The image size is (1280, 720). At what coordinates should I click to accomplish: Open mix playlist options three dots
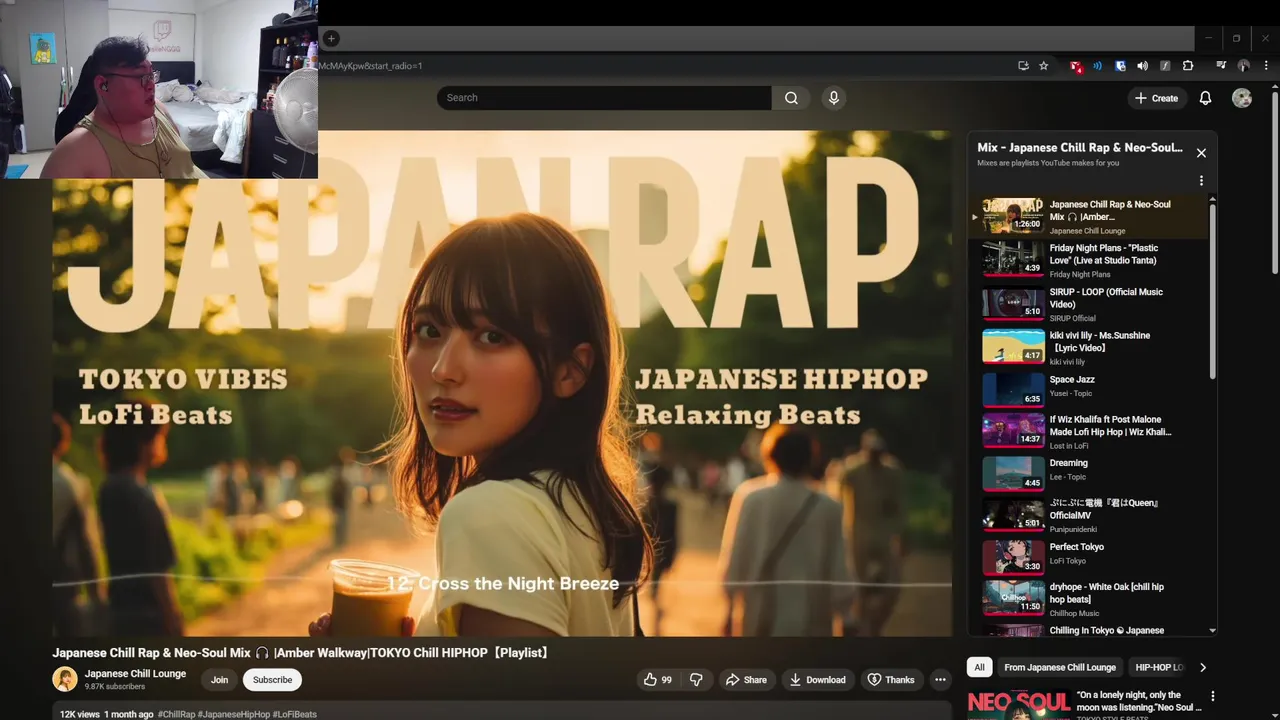click(1201, 181)
